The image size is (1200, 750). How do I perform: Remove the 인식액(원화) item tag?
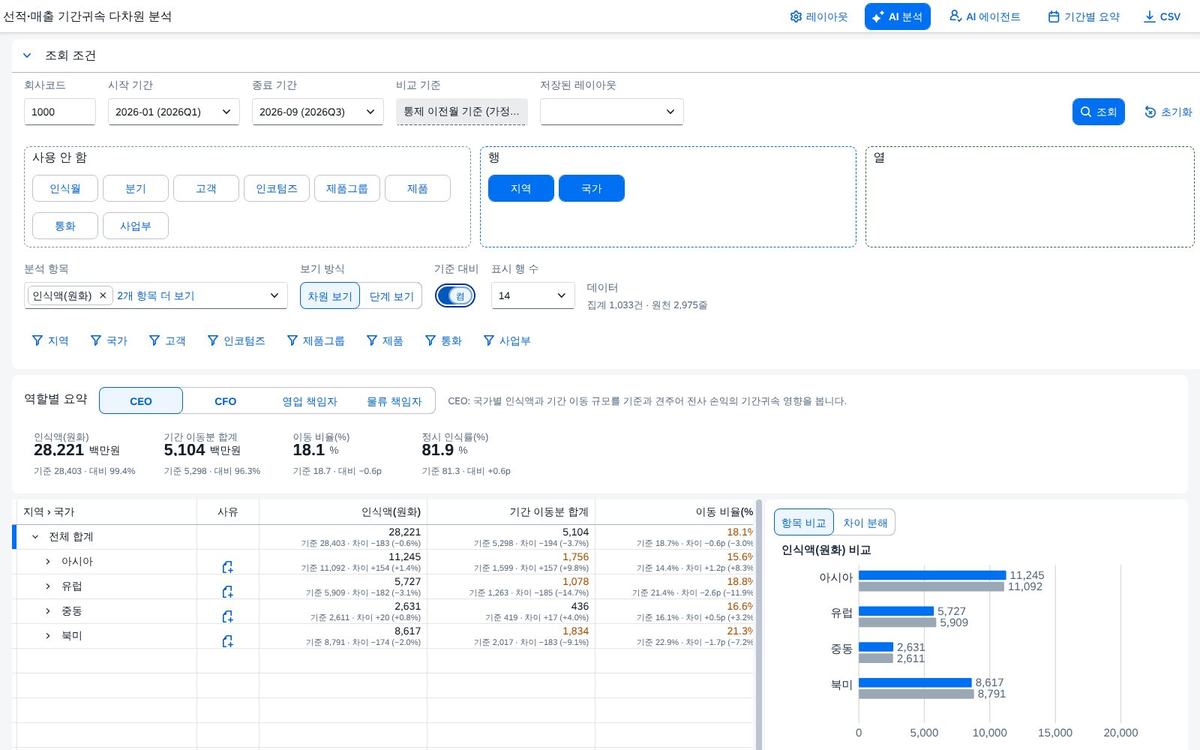[x=103, y=296]
